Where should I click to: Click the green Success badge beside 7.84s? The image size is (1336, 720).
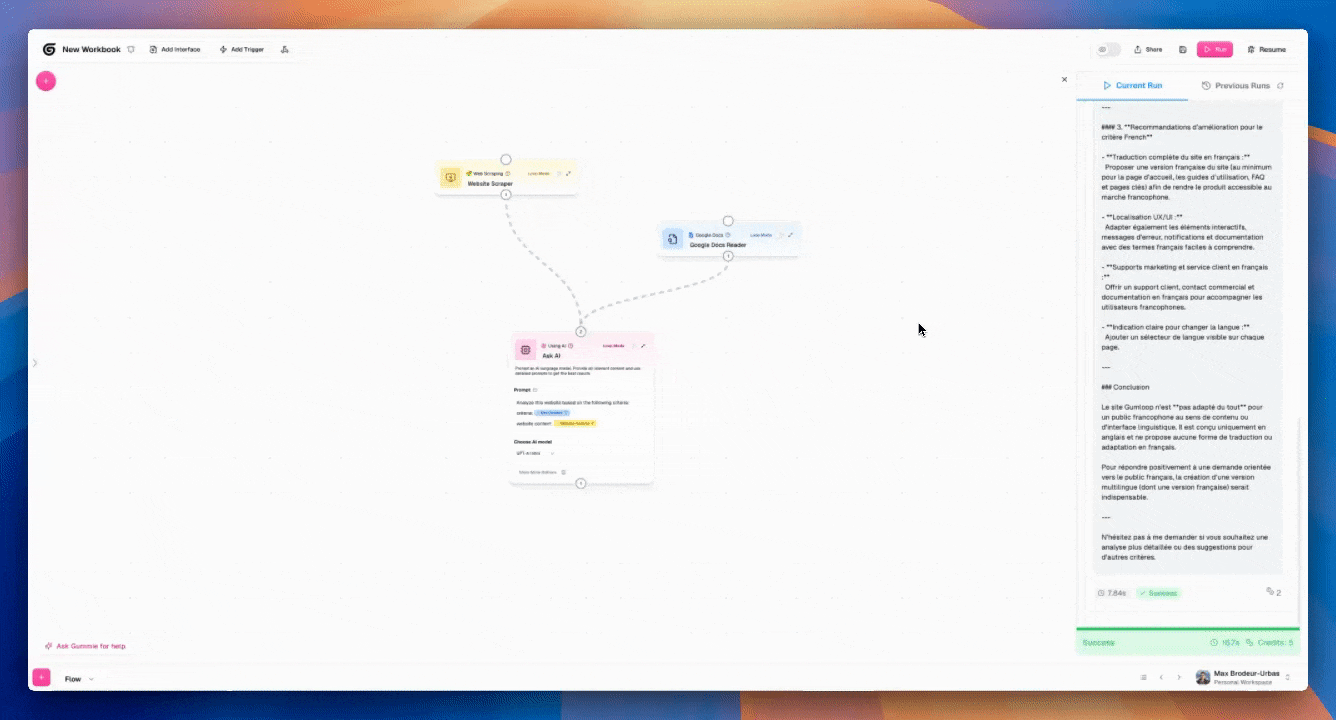click(x=1158, y=593)
